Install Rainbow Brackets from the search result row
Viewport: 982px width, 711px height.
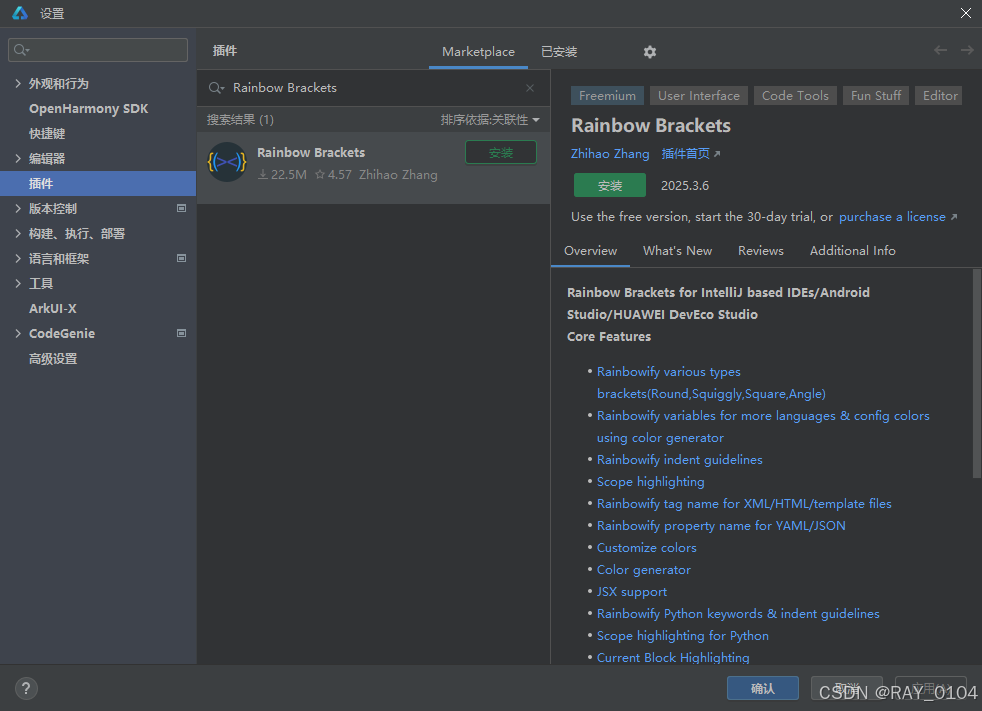tap(501, 152)
